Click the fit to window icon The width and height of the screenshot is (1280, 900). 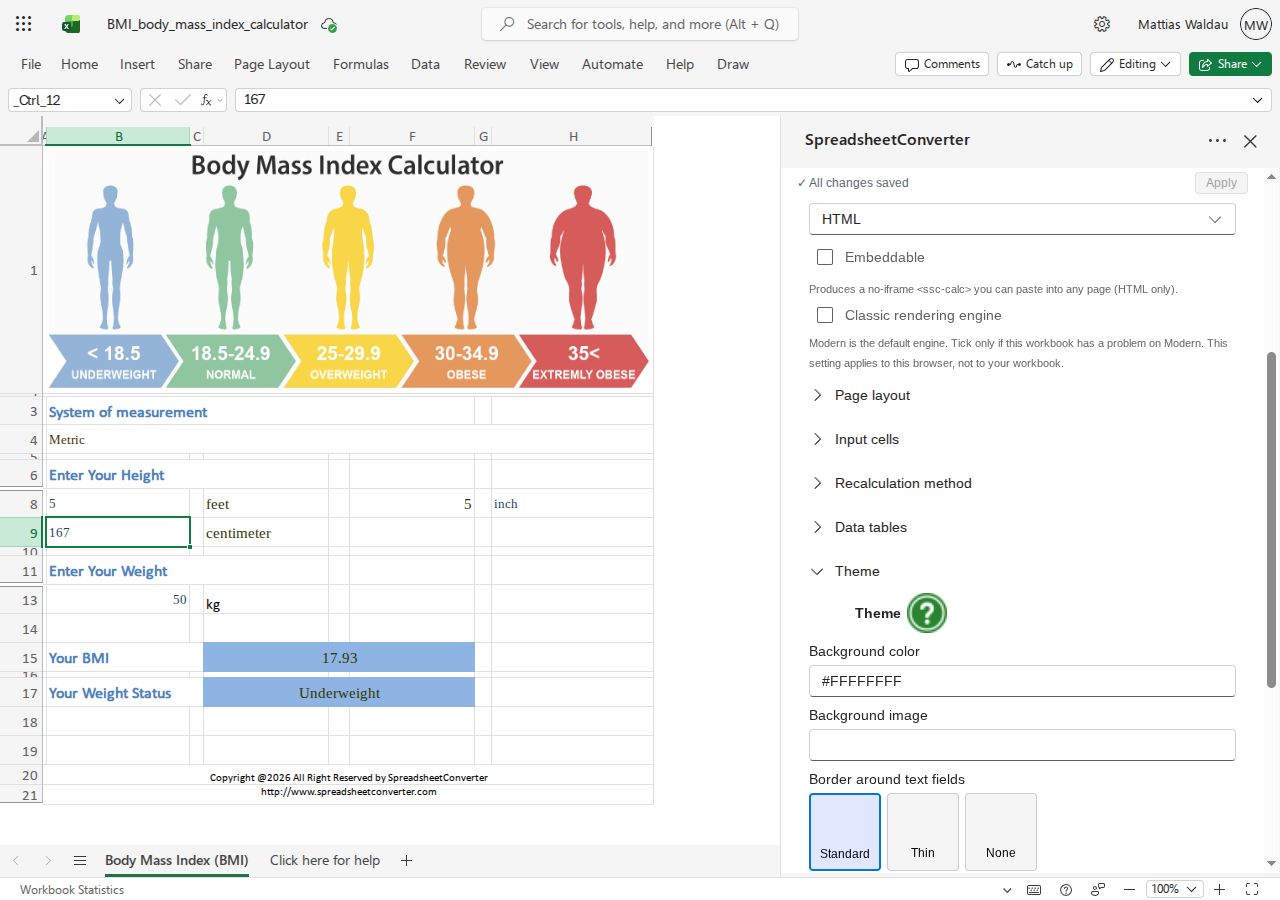[1252, 889]
